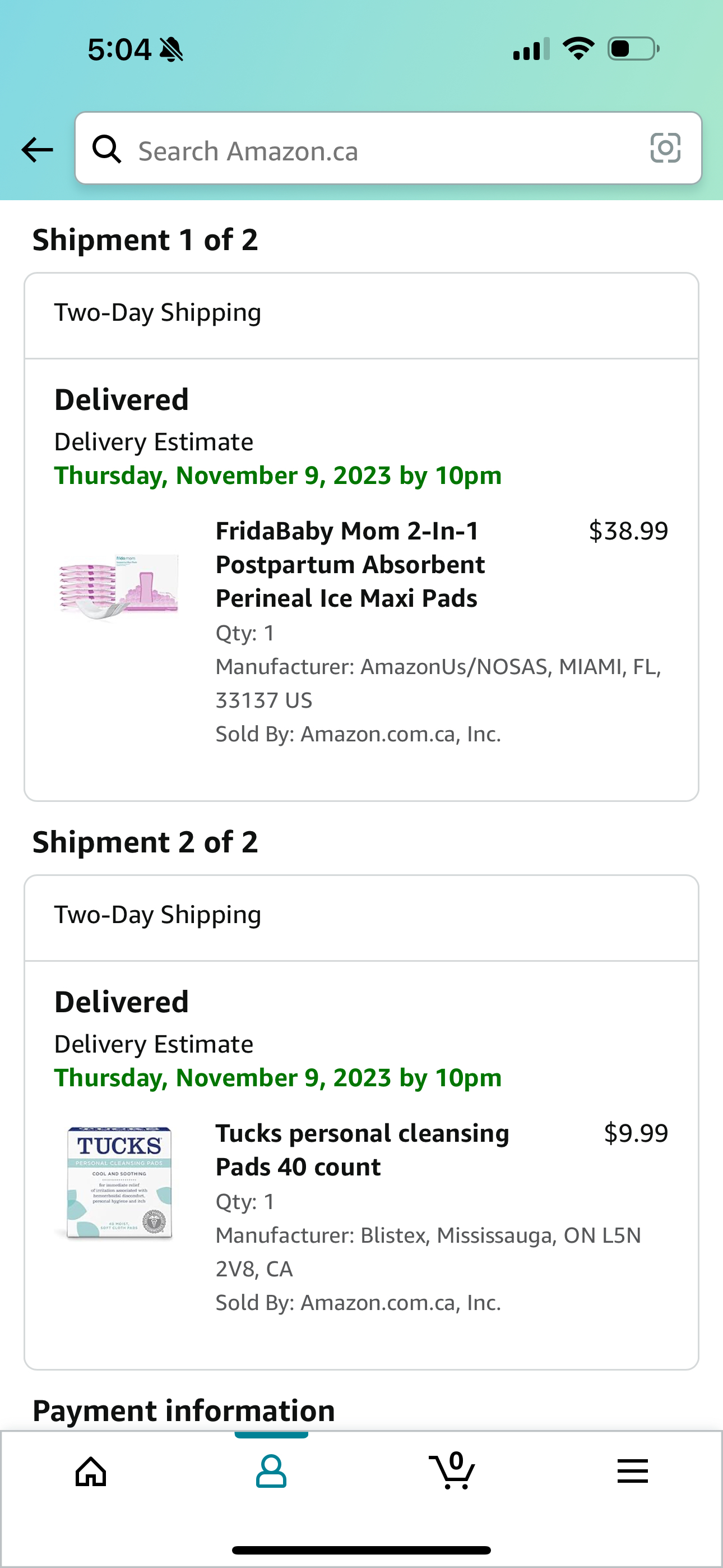This screenshot has width=723, height=1568.
Task: Go to the Home tab icon
Action: (91, 1472)
